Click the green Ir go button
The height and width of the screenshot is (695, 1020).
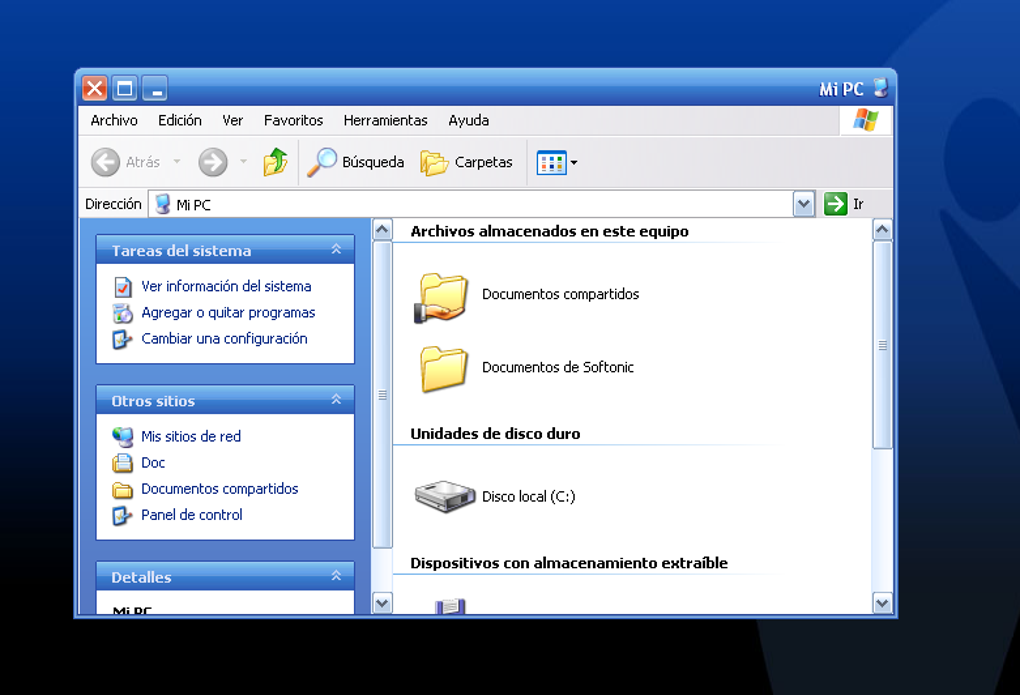click(835, 204)
